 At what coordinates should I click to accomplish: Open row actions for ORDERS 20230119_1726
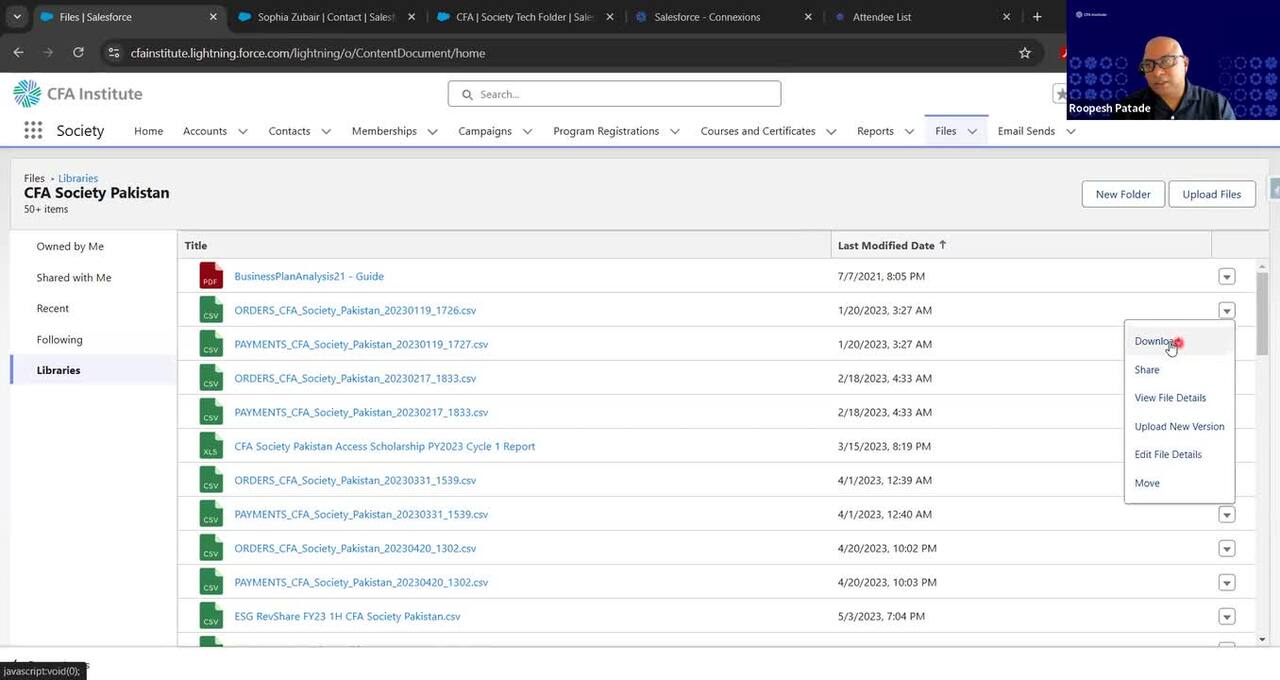[1227, 310]
